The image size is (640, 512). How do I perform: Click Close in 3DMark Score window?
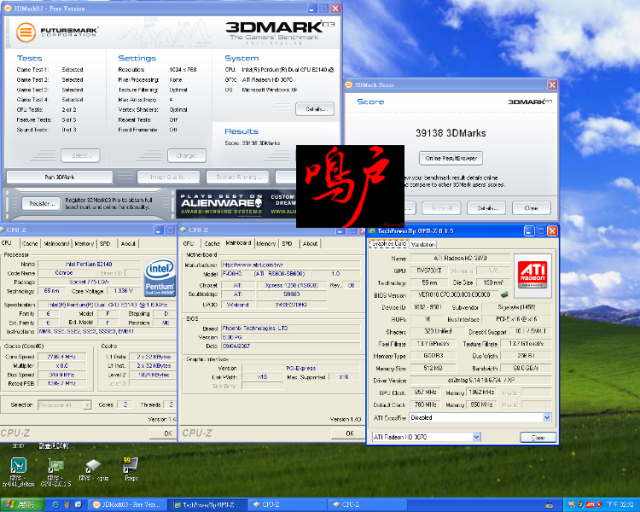click(x=531, y=208)
